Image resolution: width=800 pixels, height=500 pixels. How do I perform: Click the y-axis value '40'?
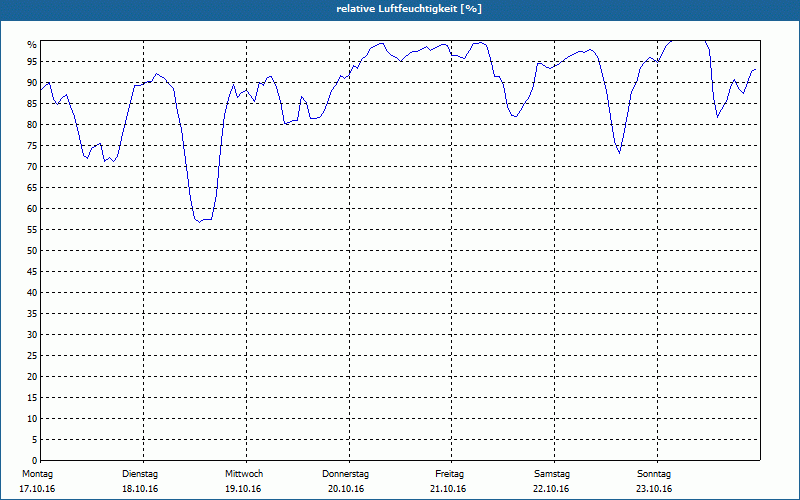pos(32,293)
